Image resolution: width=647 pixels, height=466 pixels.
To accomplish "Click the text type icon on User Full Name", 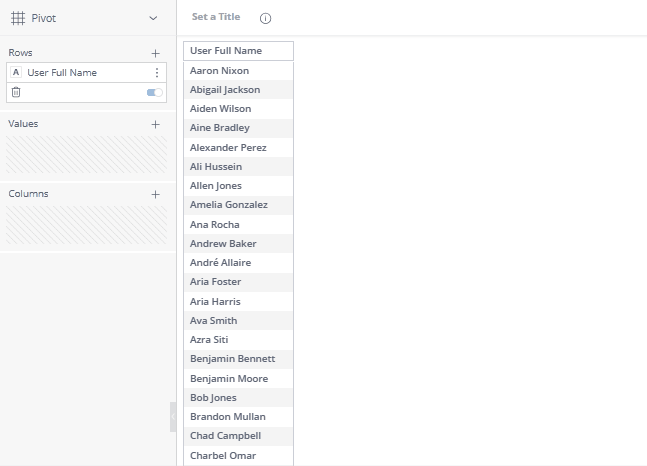I will coord(16,73).
